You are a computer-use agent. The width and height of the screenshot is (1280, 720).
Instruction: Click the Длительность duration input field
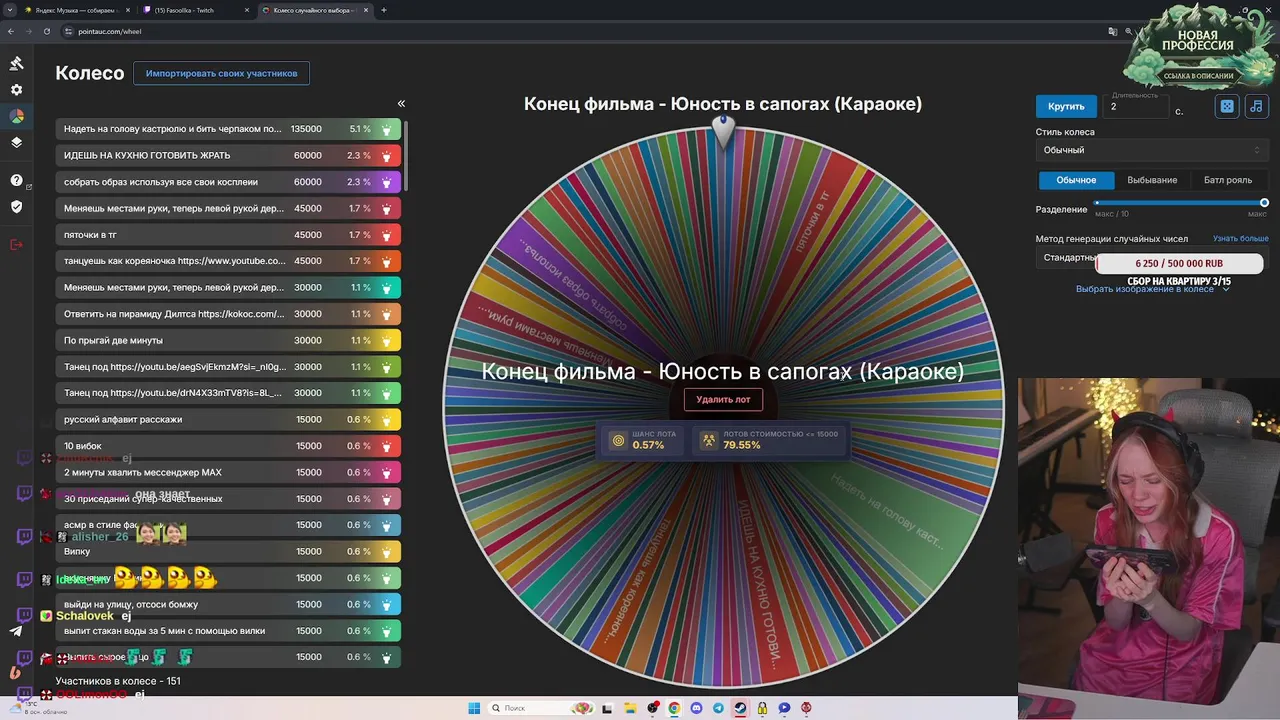pyautogui.click(x=1136, y=107)
